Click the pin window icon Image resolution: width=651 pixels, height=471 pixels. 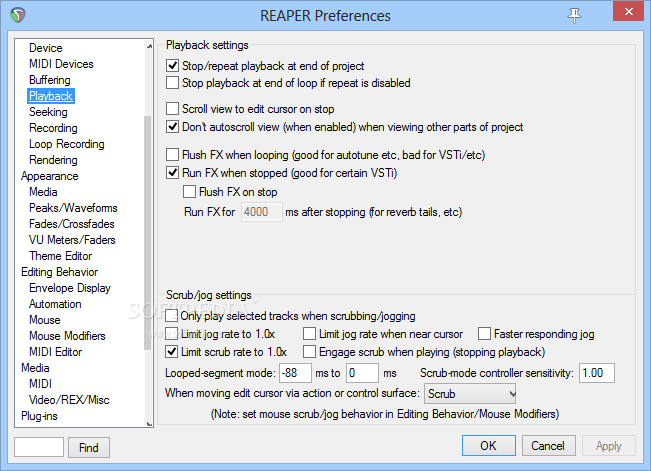click(574, 15)
